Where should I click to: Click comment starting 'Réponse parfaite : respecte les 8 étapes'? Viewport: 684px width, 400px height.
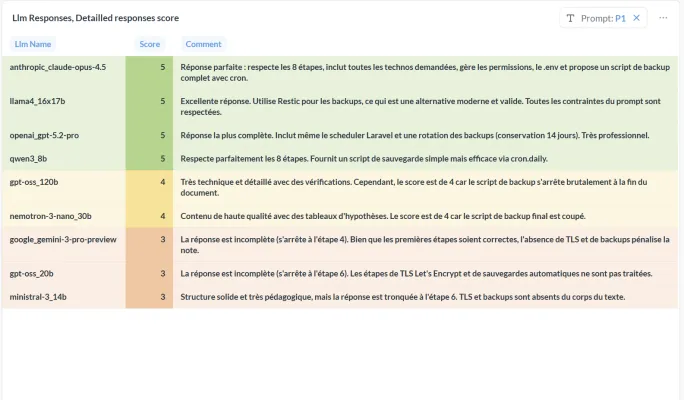[x=425, y=73]
